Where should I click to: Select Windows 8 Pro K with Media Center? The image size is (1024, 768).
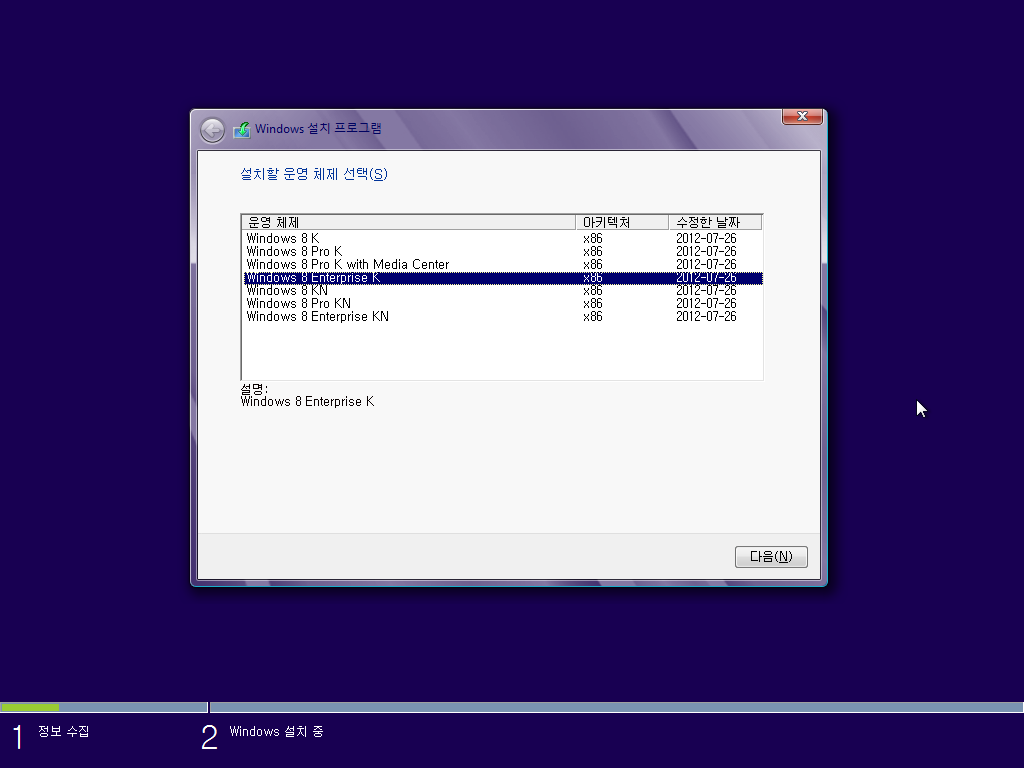(502, 264)
